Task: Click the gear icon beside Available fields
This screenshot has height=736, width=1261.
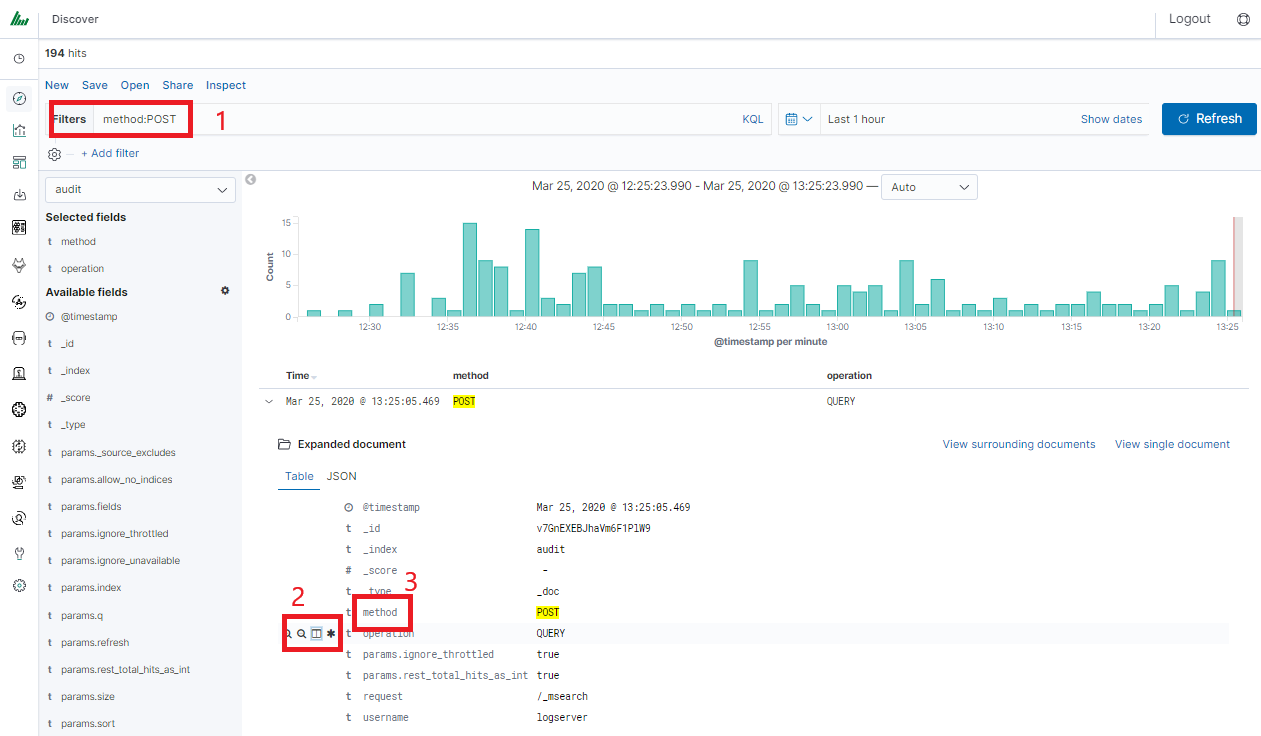Action: tap(225, 291)
